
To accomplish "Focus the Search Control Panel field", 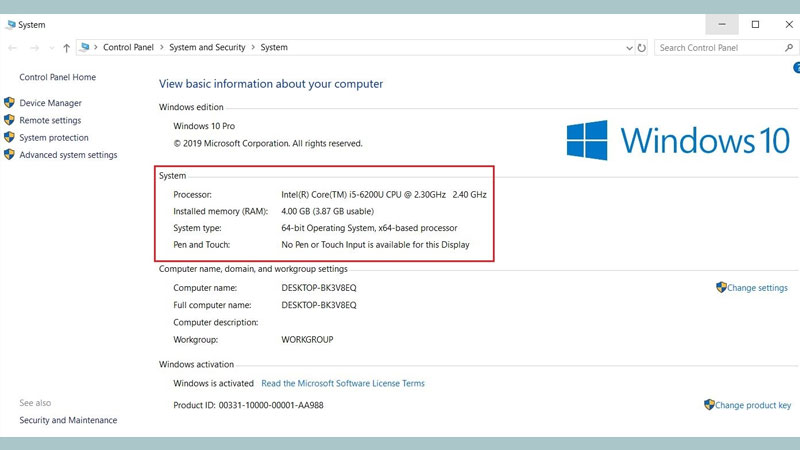I will [715, 47].
